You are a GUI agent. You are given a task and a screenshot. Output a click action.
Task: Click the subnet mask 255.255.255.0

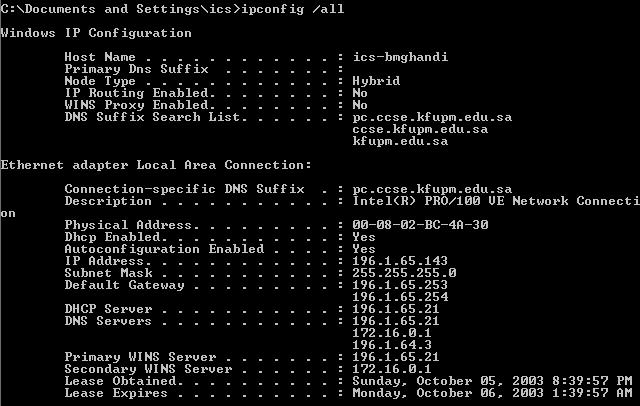(x=404, y=273)
